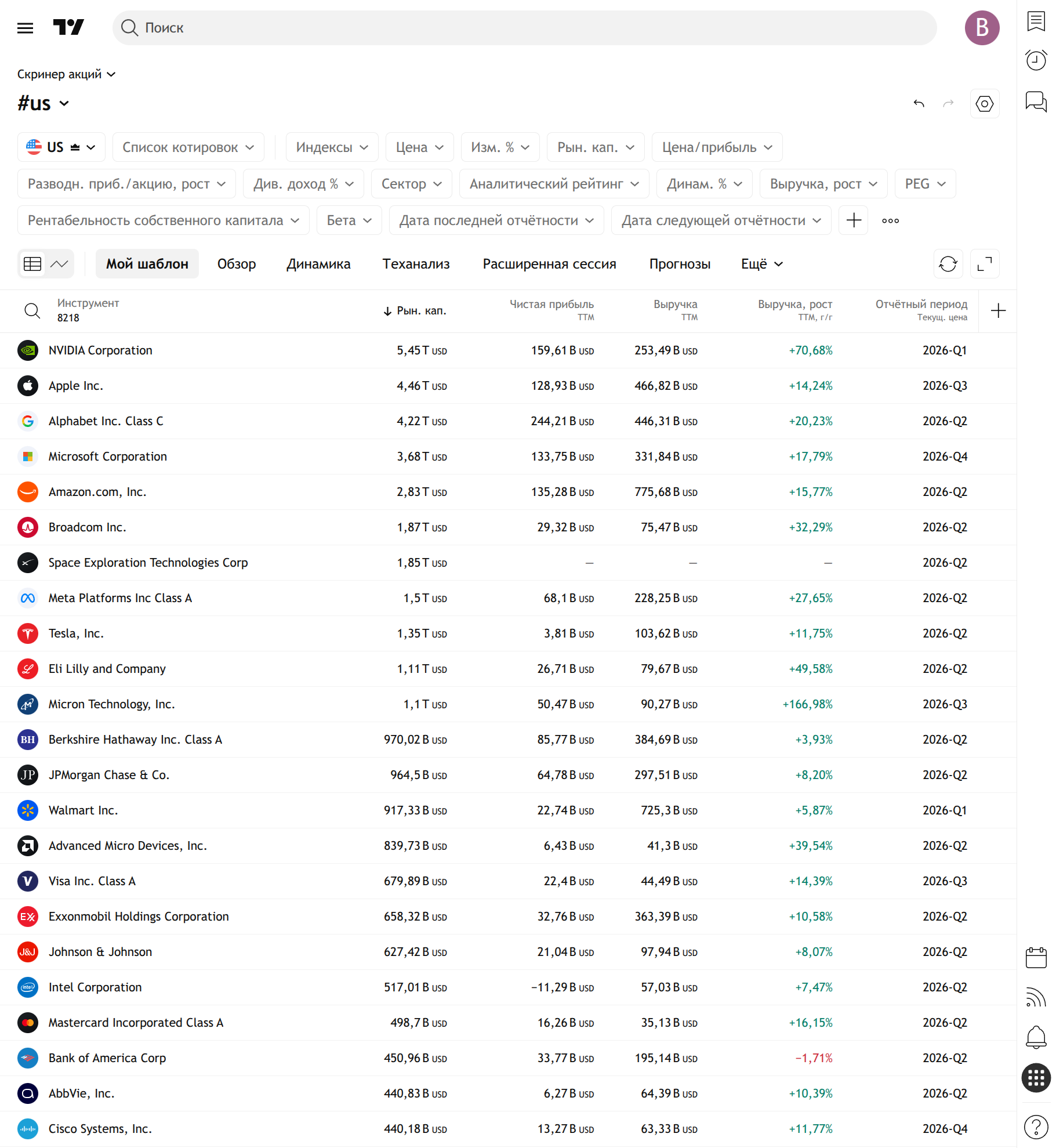Expand Список котировок filter

pos(188,147)
